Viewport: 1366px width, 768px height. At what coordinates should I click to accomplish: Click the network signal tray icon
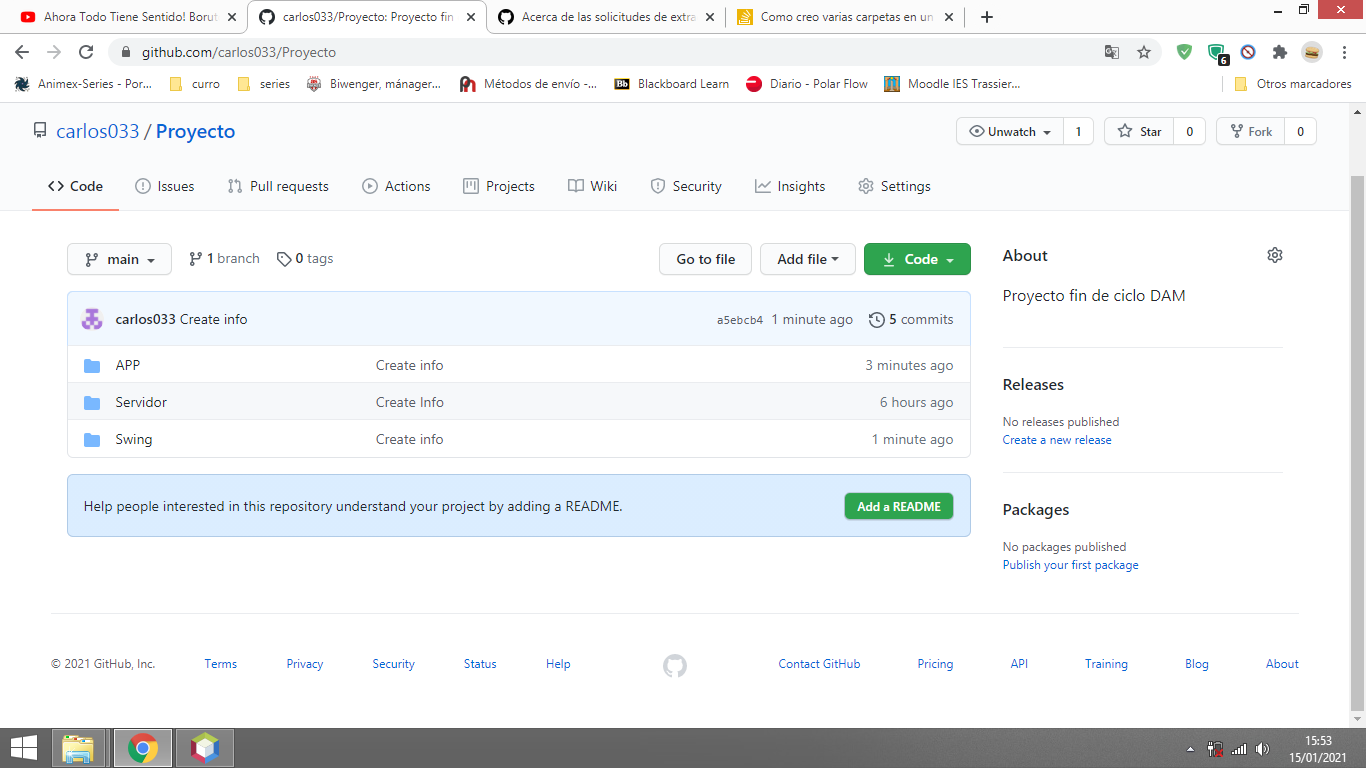(1239, 748)
